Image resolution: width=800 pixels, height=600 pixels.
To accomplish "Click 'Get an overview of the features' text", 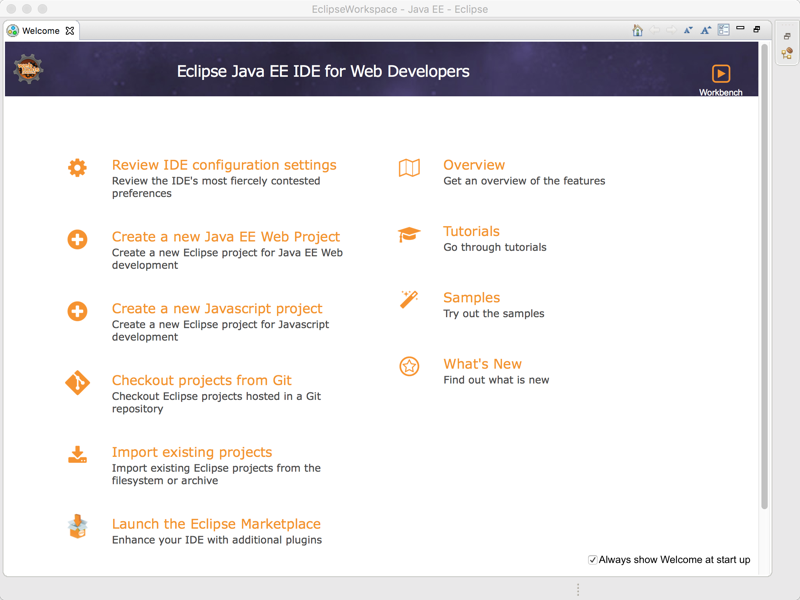I will [x=524, y=181].
